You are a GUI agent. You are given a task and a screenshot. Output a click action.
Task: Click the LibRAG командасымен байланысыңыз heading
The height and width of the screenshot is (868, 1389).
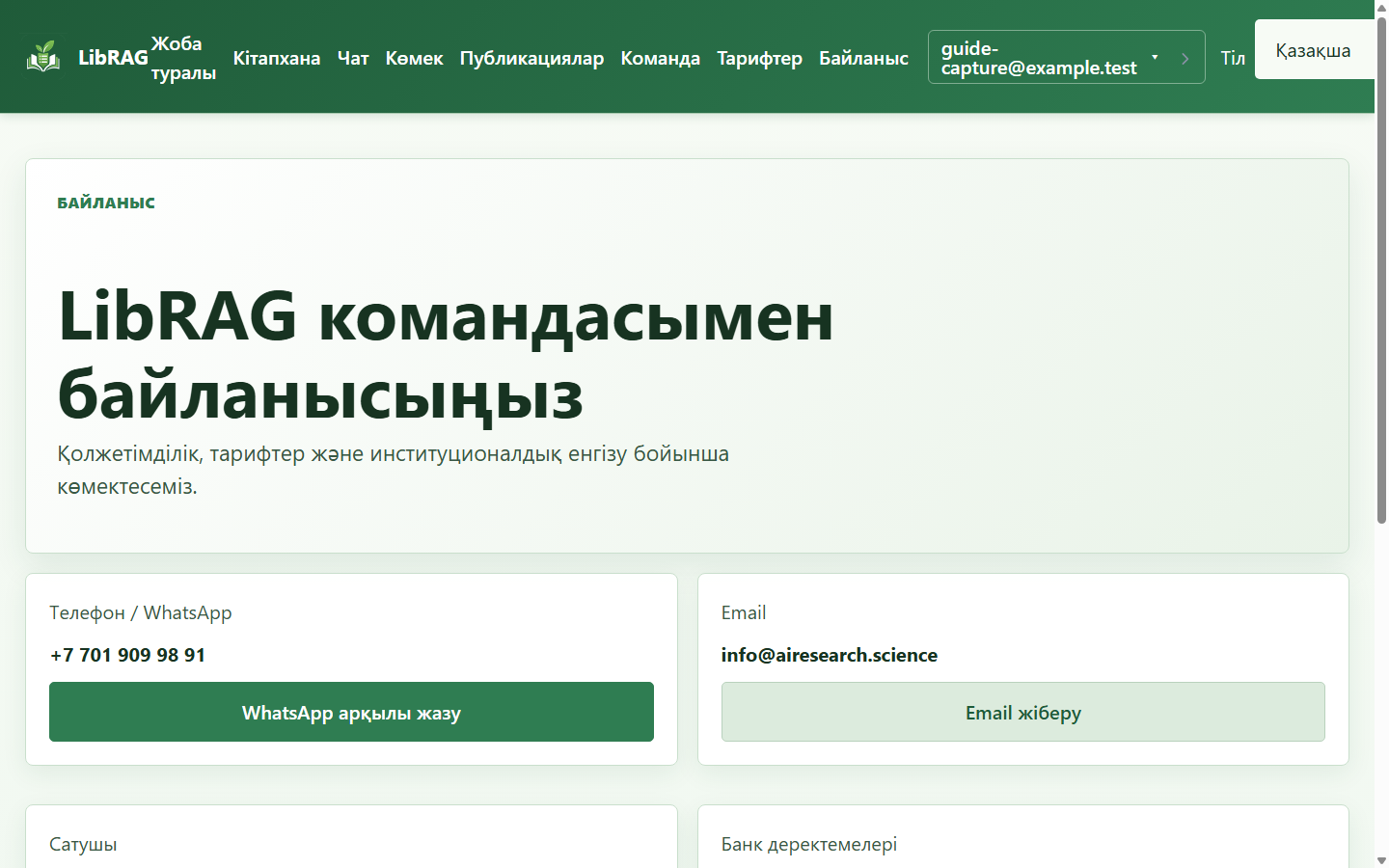coord(446,354)
